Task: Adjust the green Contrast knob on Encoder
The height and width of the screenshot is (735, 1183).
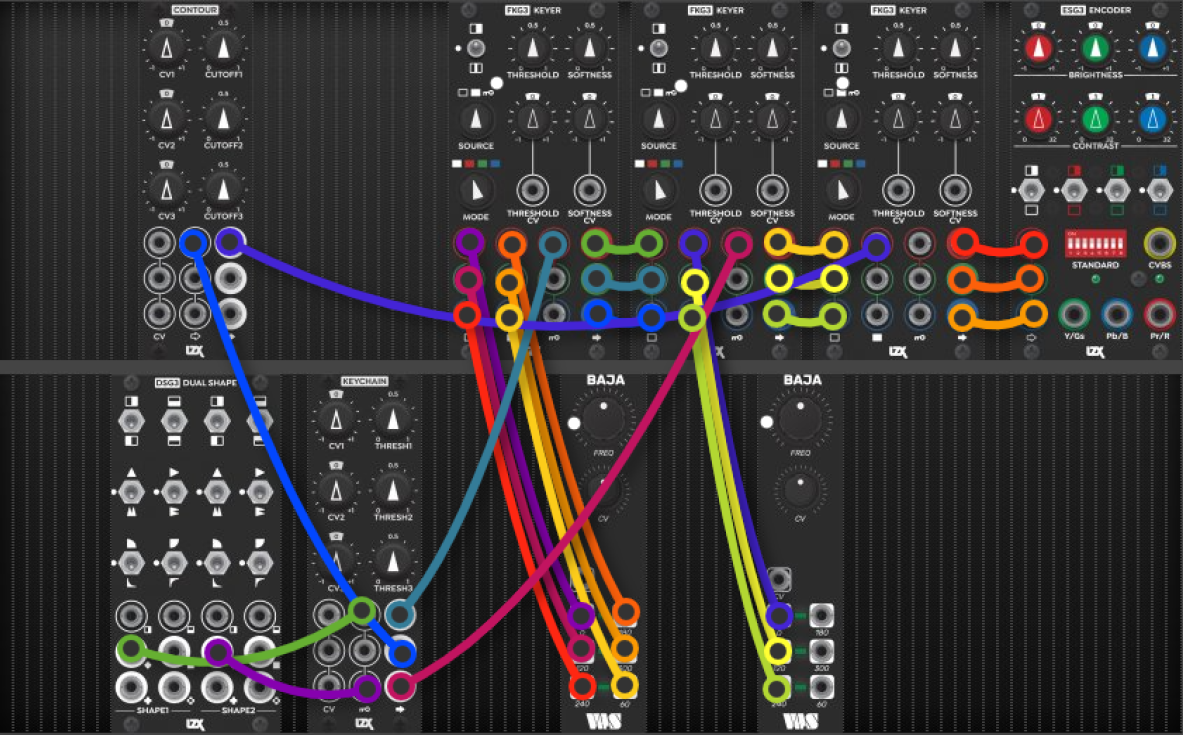Action: [x=1095, y=119]
